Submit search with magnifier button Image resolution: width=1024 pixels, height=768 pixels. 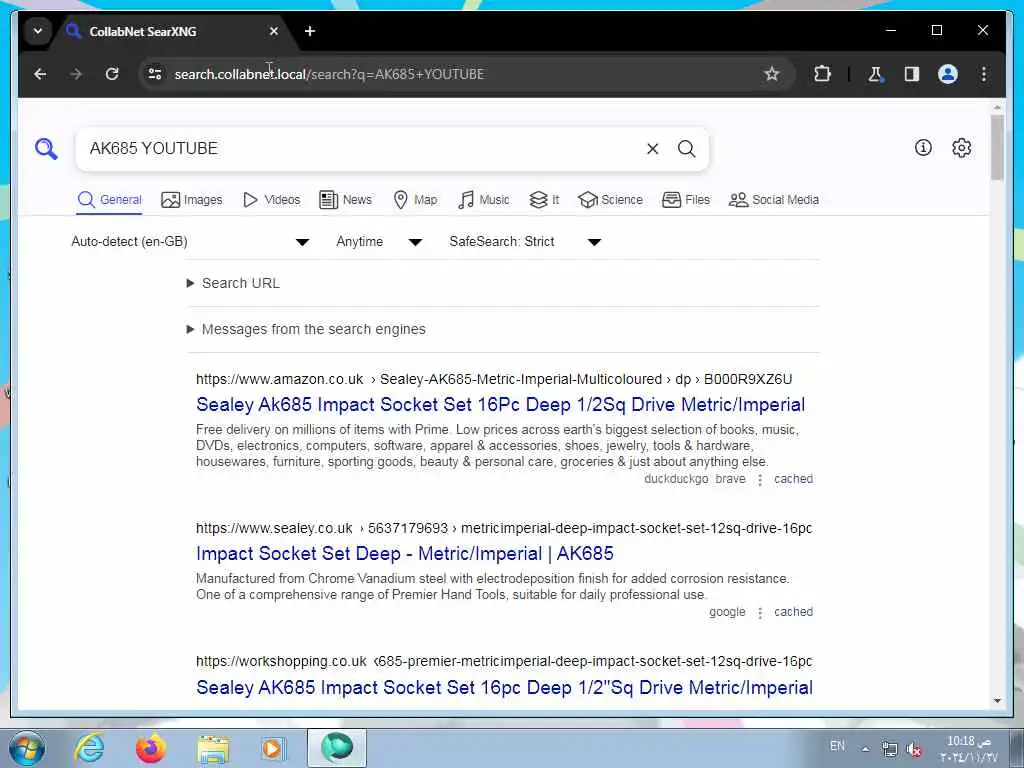click(686, 149)
